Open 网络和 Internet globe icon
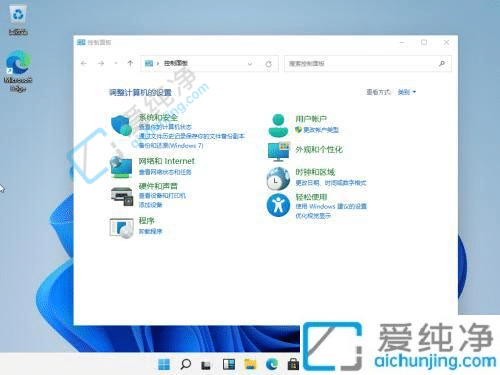Image resolution: width=500 pixels, height=375 pixels. tap(122, 167)
